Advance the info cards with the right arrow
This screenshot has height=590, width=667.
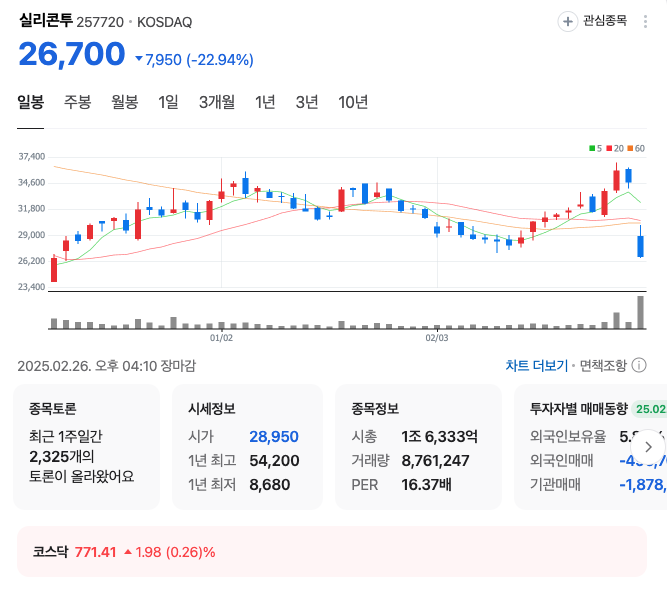pos(648,447)
